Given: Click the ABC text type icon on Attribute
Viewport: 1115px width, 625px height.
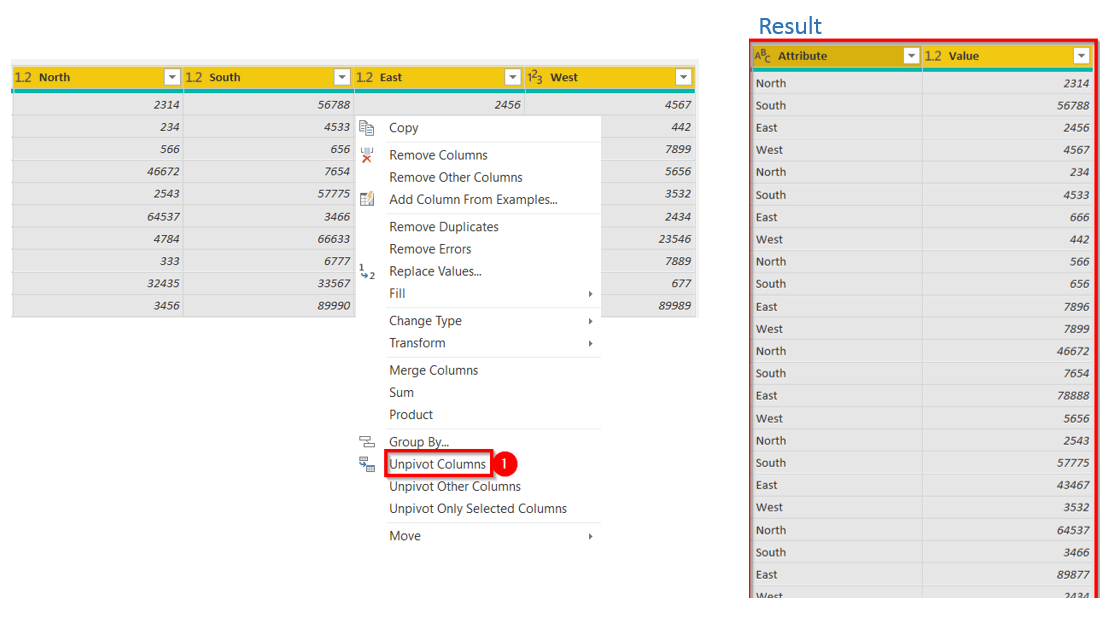Looking at the screenshot, I should (x=762, y=55).
